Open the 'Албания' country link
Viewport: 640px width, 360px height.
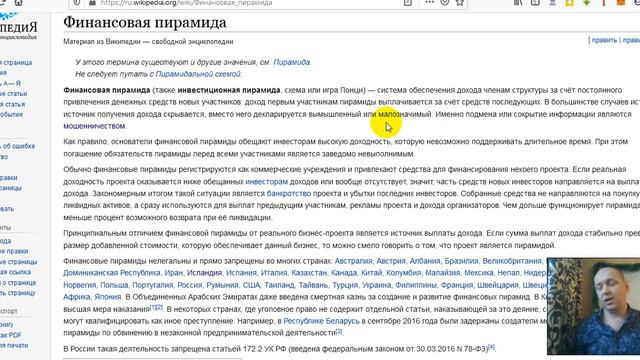425,261
